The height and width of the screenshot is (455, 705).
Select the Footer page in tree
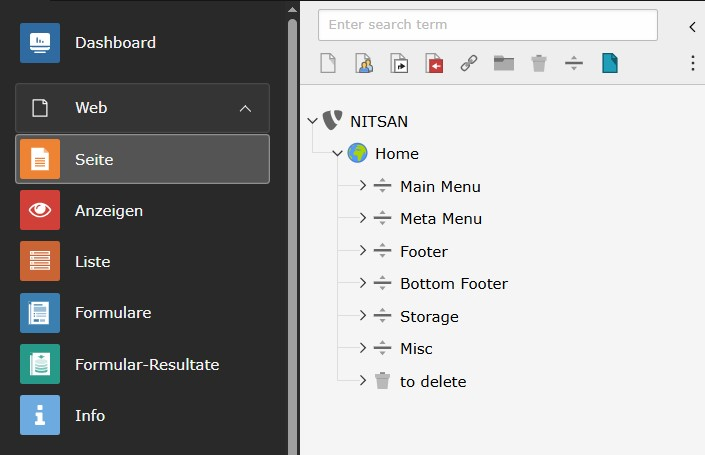pyautogui.click(x=423, y=252)
